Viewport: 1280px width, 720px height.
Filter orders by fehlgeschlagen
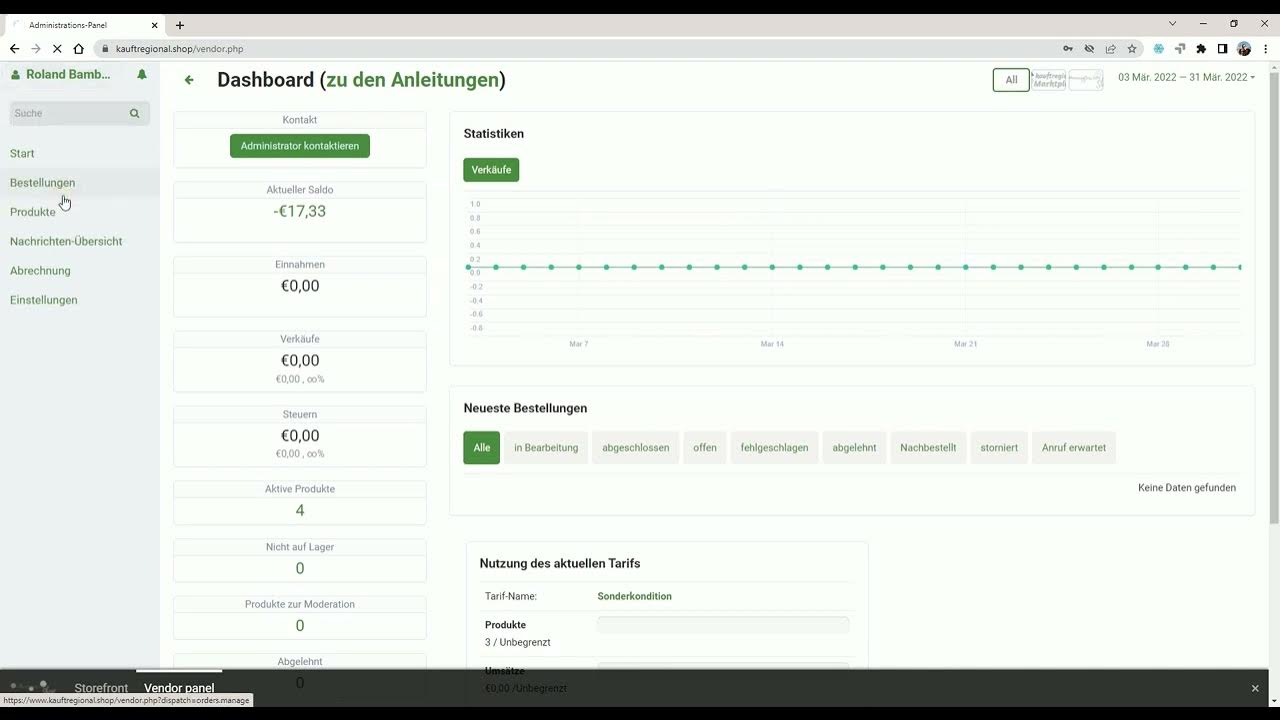tap(774, 447)
